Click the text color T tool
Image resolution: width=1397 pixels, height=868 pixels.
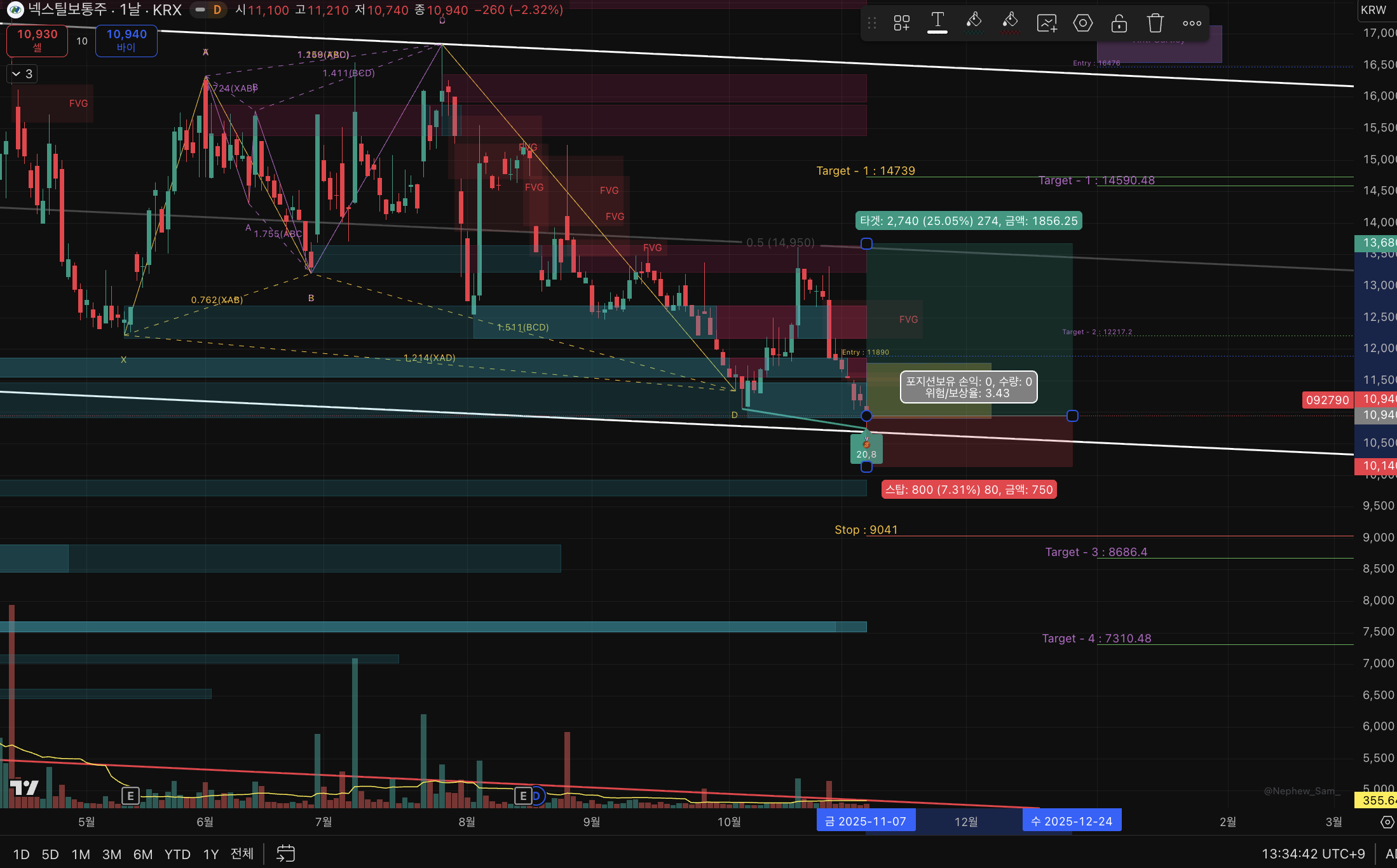point(937,22)
